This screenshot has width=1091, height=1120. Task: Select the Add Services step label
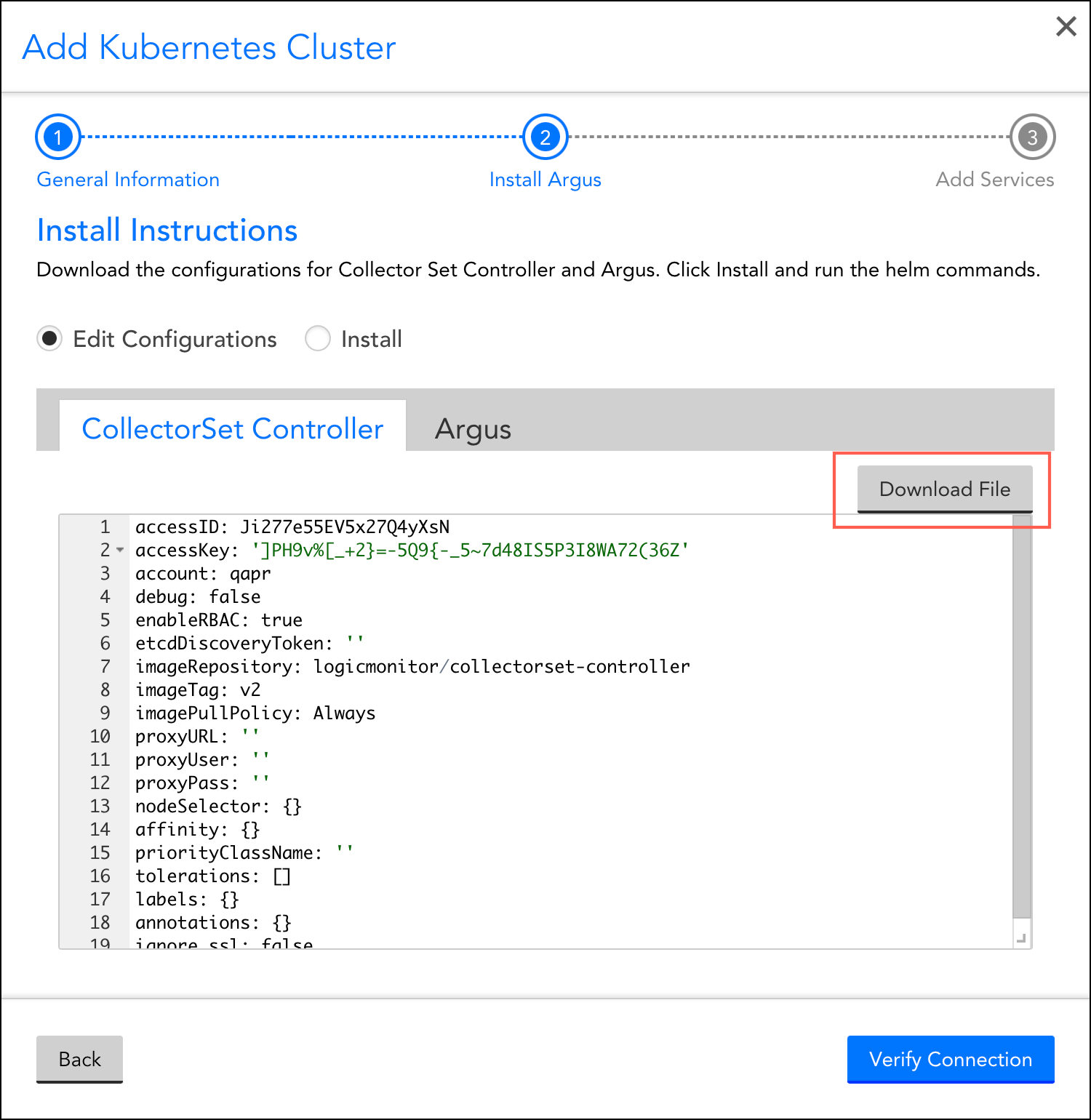click(994, 180)
